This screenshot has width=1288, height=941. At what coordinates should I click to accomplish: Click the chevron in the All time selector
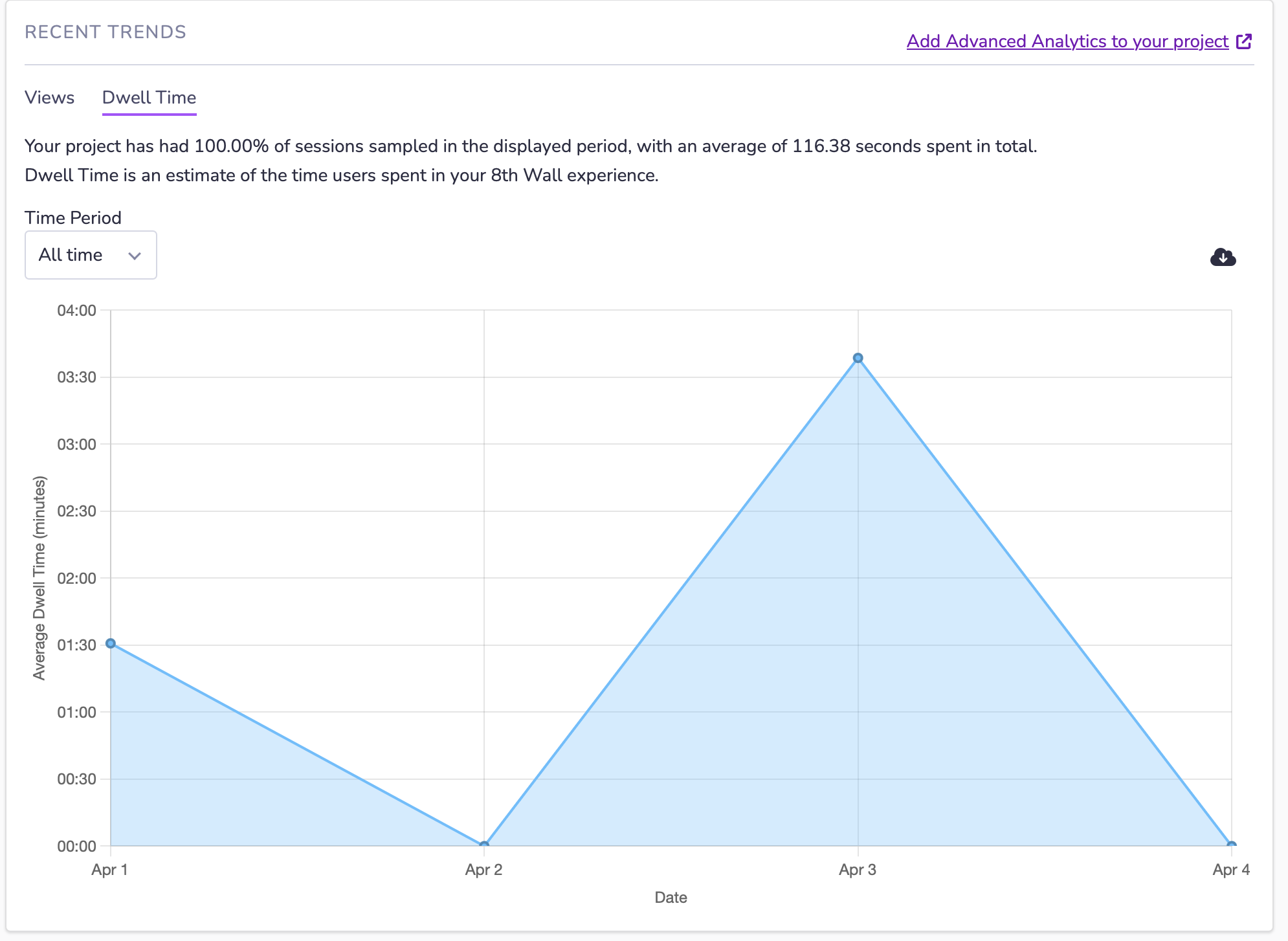[x=134, y=256]
